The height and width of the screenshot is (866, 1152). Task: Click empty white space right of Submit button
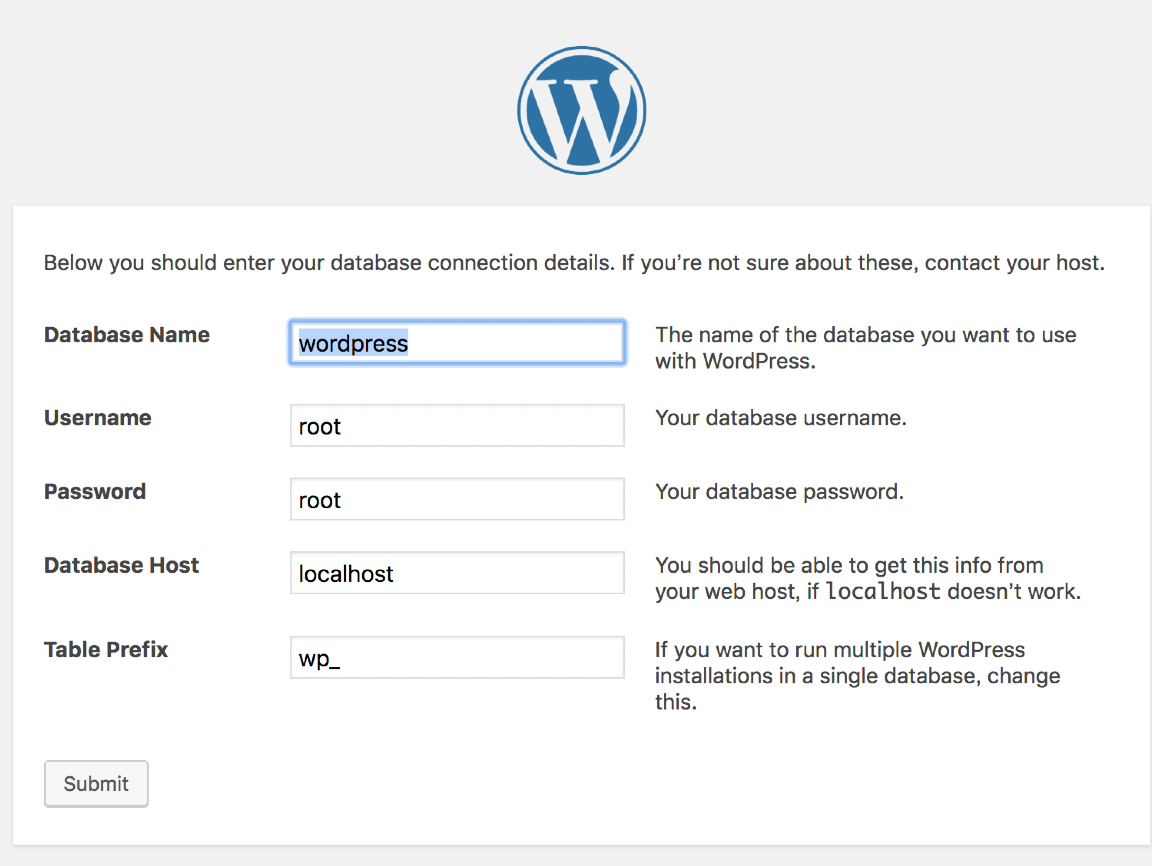click(x=600, y=784)
